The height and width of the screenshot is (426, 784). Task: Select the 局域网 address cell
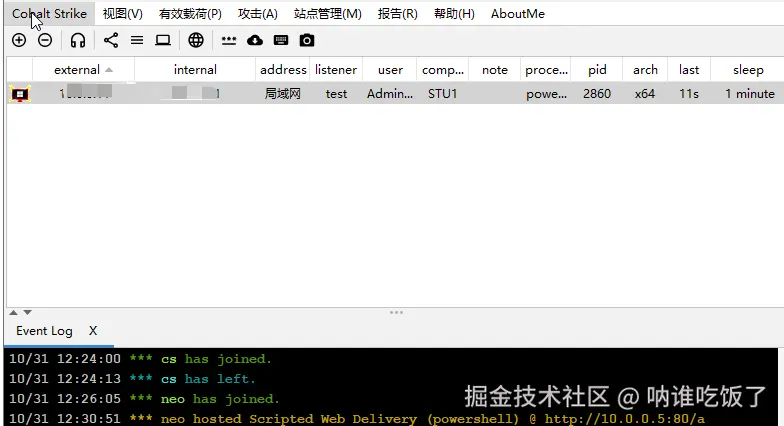pos(282,94)
